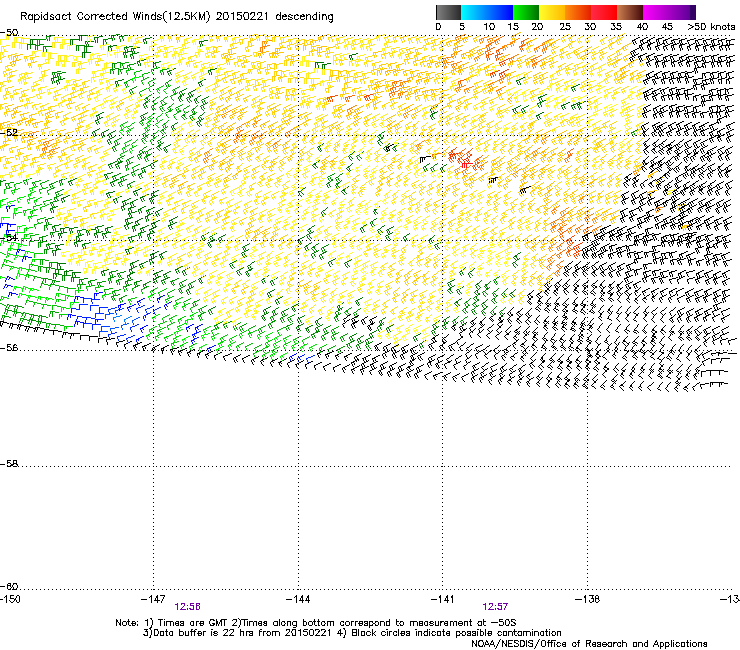Click the '-138' longitude axis label

(588, 599)
